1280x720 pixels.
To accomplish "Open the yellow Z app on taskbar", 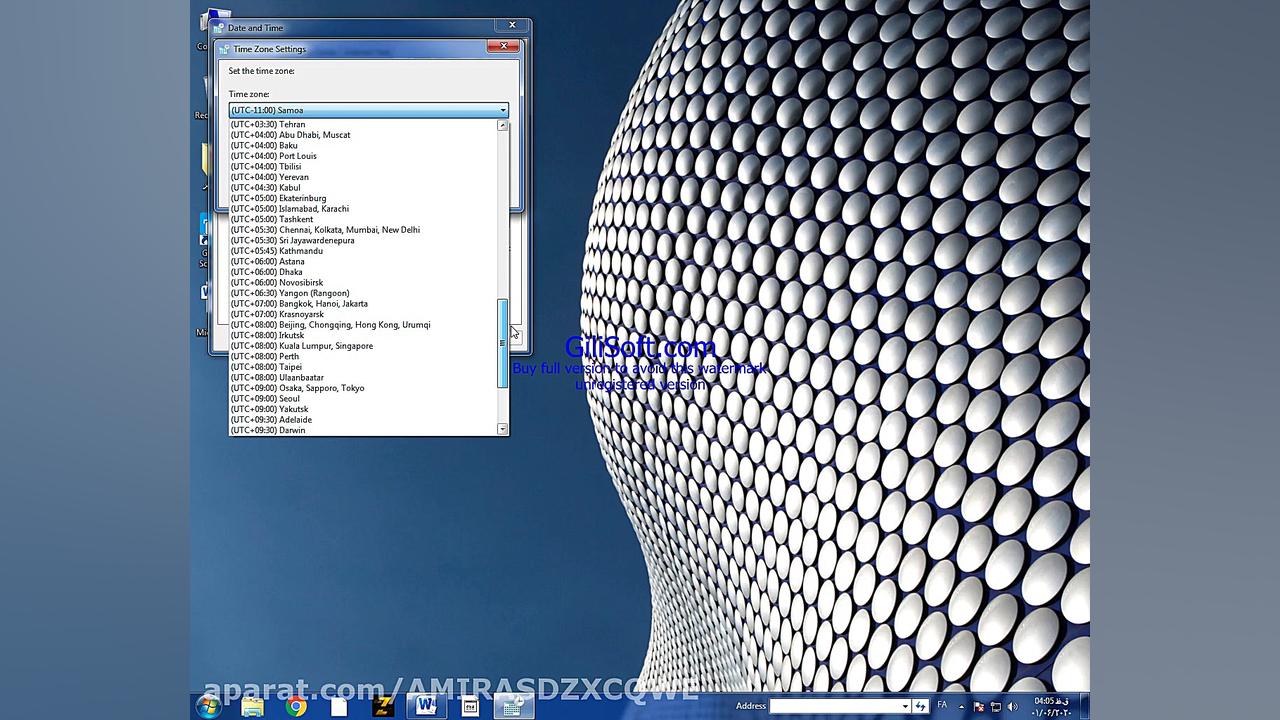I will click(383, 706).
